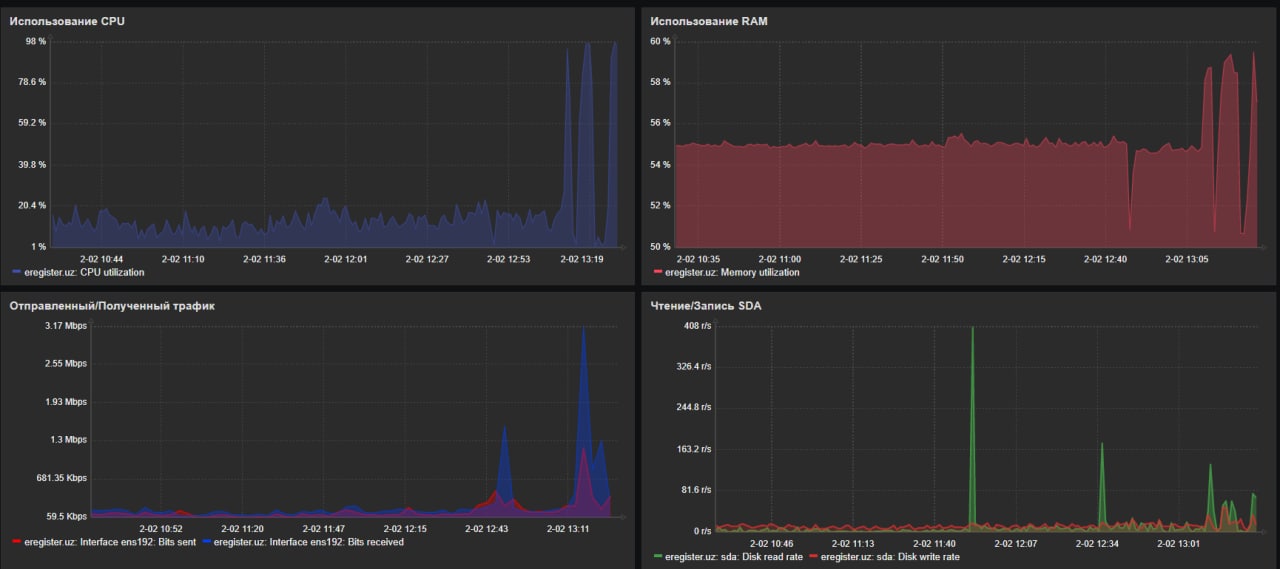Click the 408 r/s axis label

pyautogui.click(x=696, y=326)
